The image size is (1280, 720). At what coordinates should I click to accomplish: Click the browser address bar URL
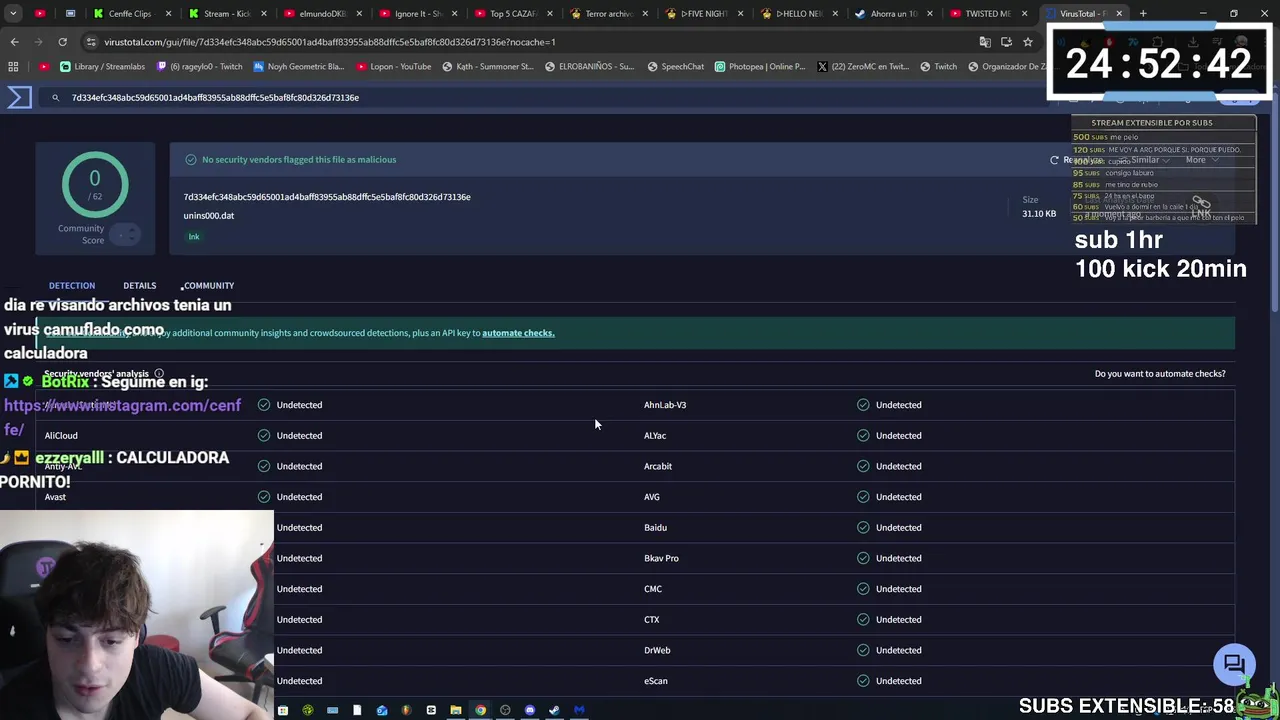point(330,42)
